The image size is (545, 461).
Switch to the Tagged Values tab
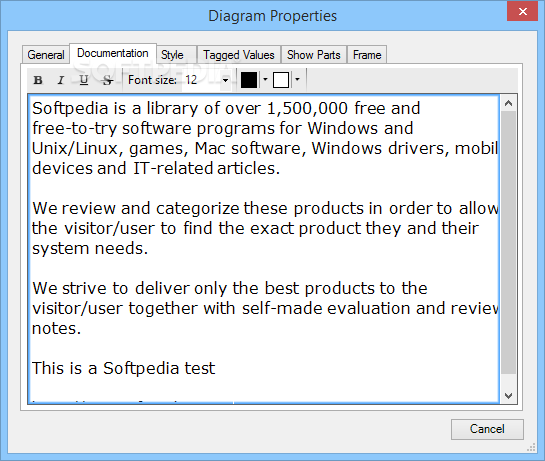[x=239, y=55]
